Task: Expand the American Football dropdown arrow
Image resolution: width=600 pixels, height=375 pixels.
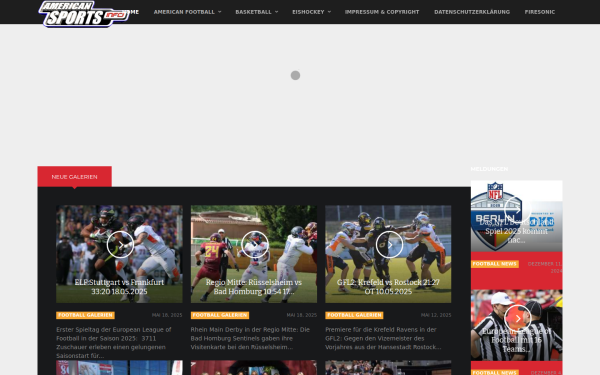Action: pyautogui.click(x=220, y=12)
